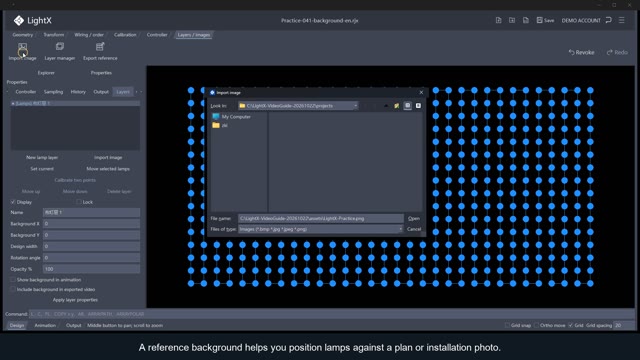Select the lamp layer row in the layer list
This screenshot has width=640, height=360.
[x=75, y=103]
